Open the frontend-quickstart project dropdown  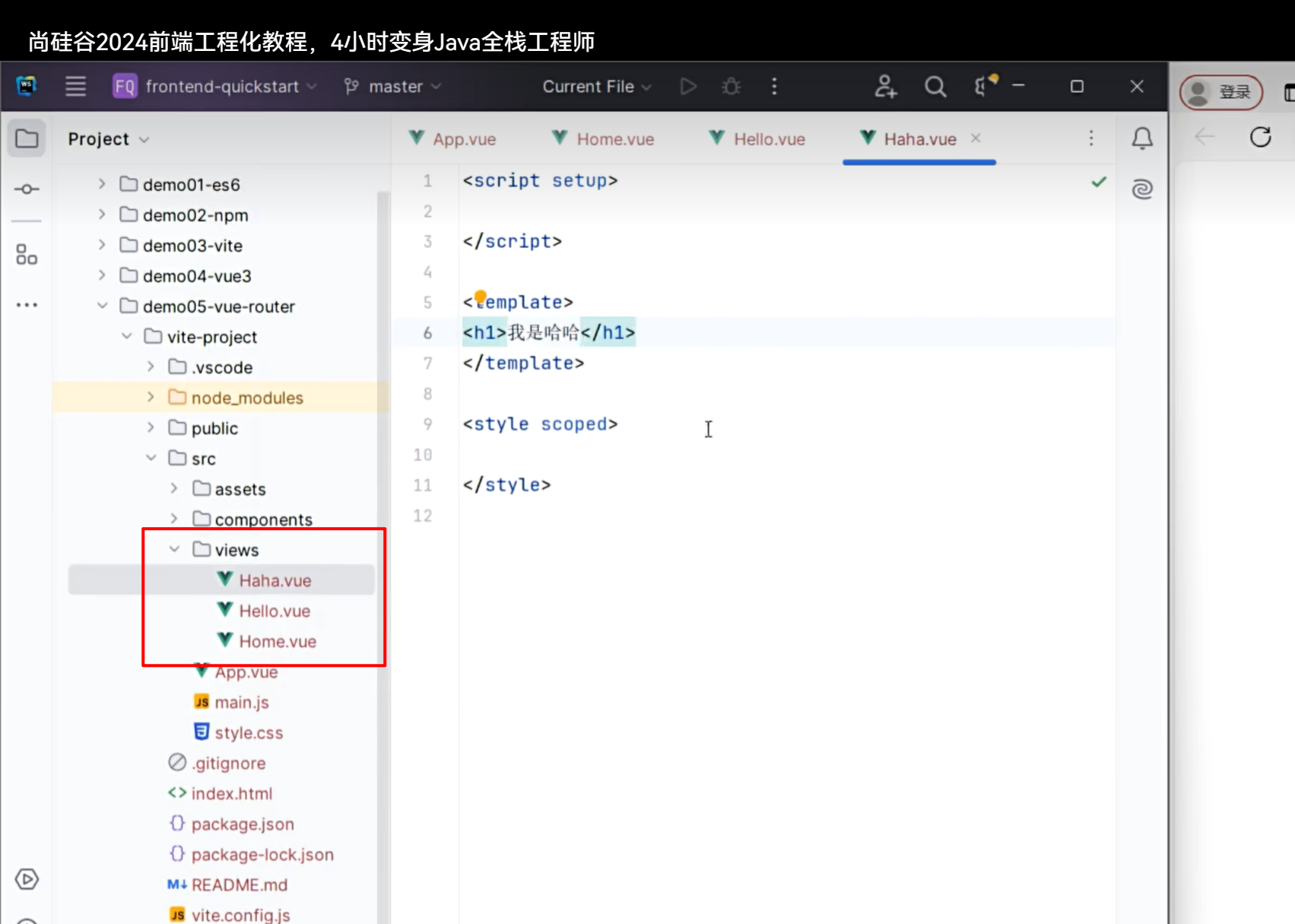(215, 87)
